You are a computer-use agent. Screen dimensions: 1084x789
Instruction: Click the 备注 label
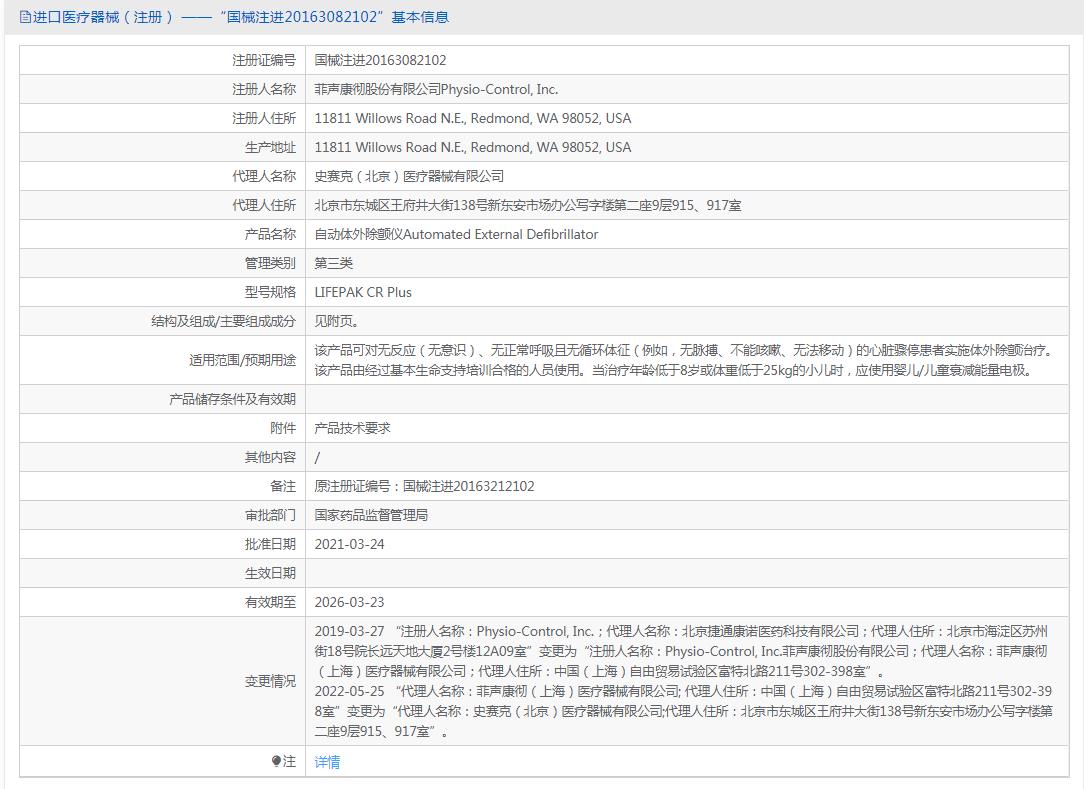tap(283, 486)
